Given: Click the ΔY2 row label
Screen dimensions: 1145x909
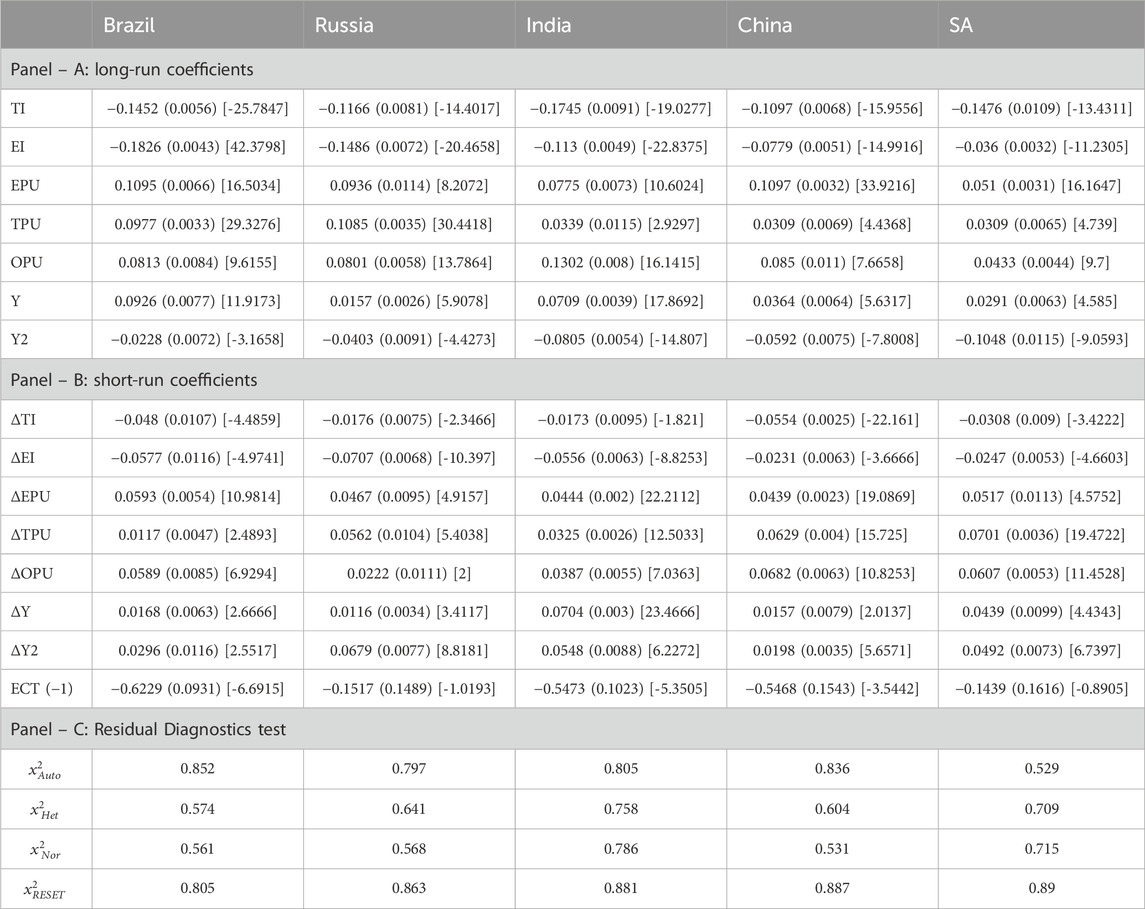Looking at the screenshot, I should pyautogui.click(x=24, y=650).
